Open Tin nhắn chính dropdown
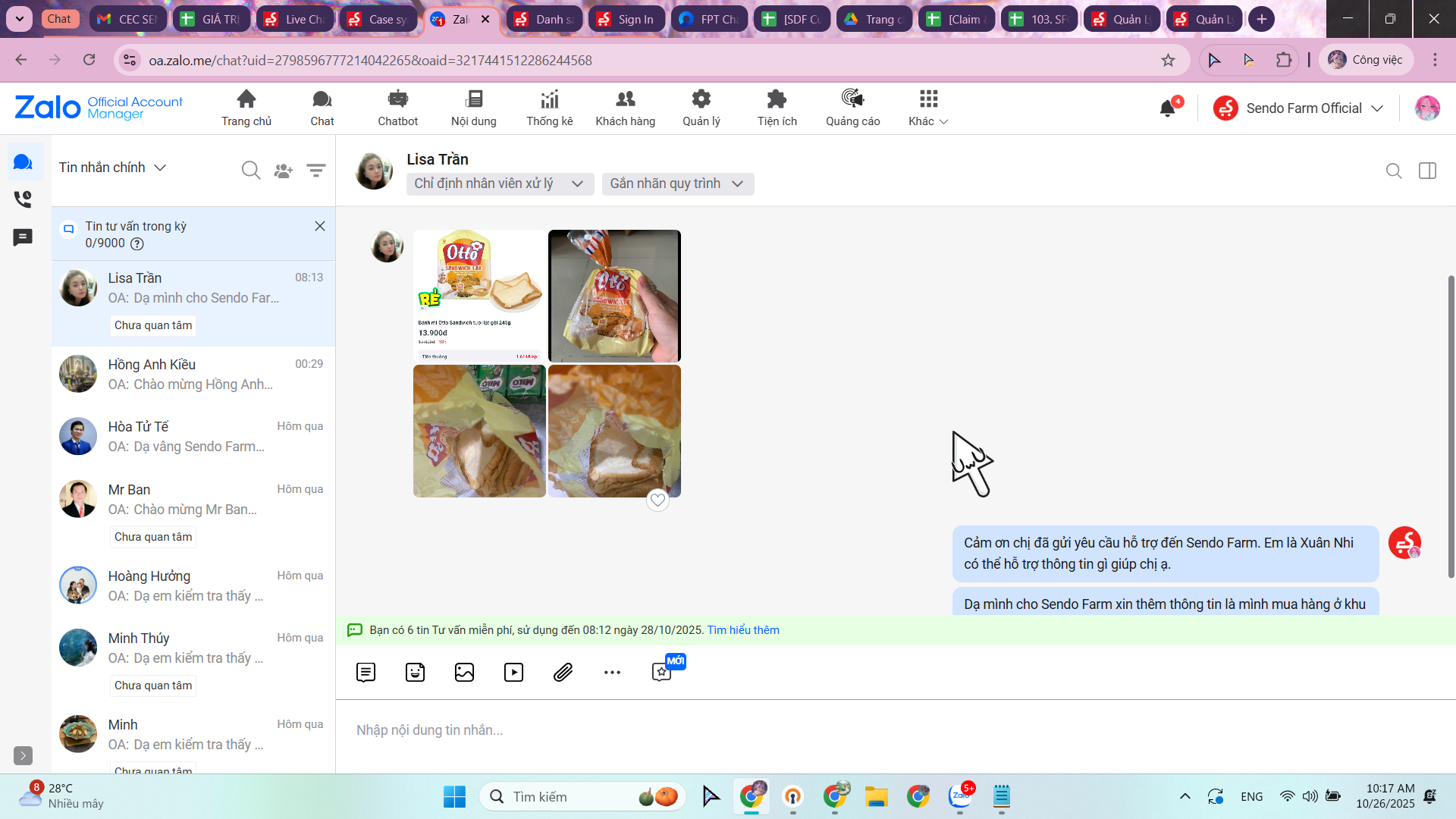This screenshot has height=819, width=1456. (x=112, y=168)
